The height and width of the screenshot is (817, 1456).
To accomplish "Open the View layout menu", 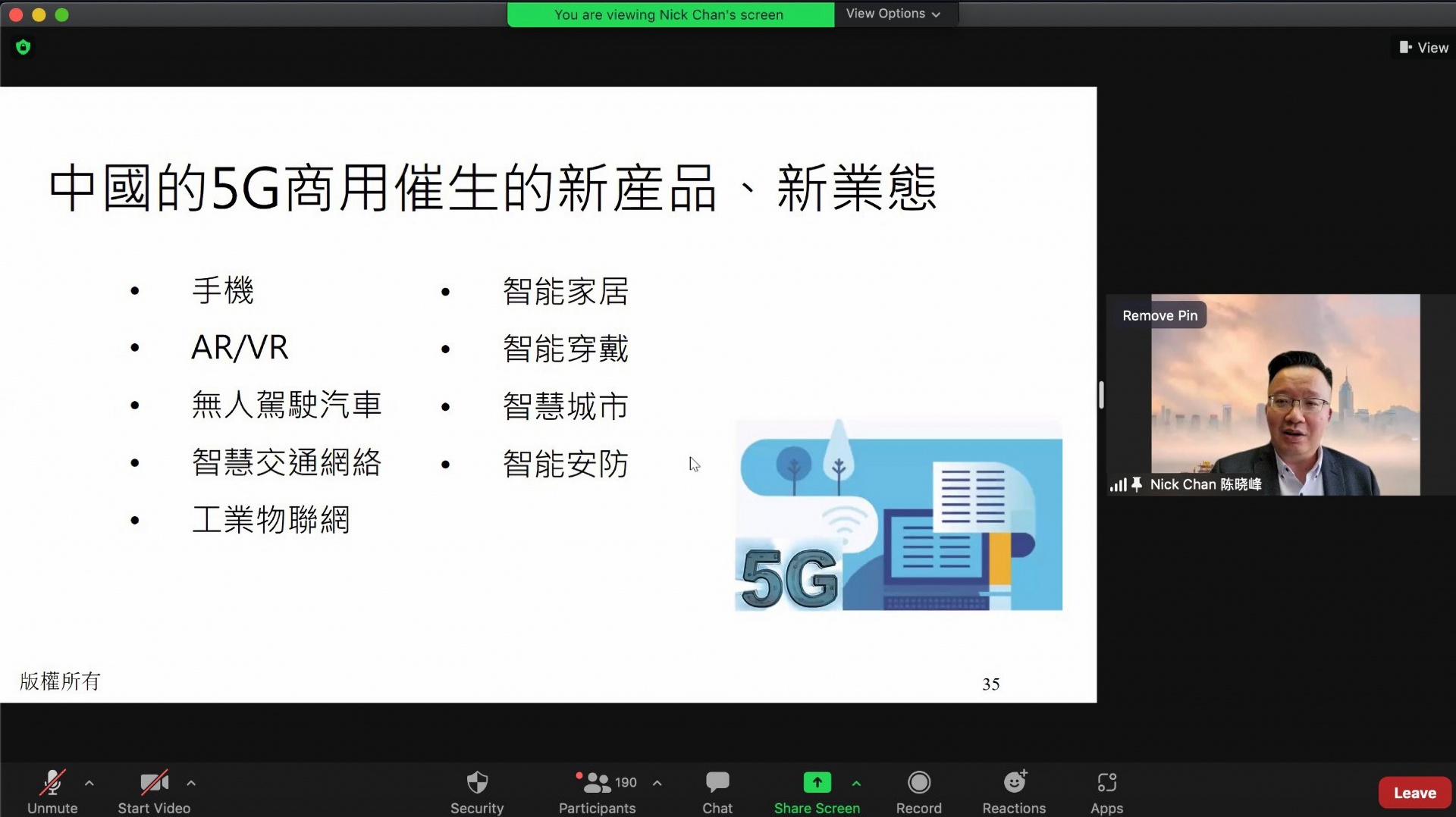I will pyautogui.click(x=1423, y=48).
